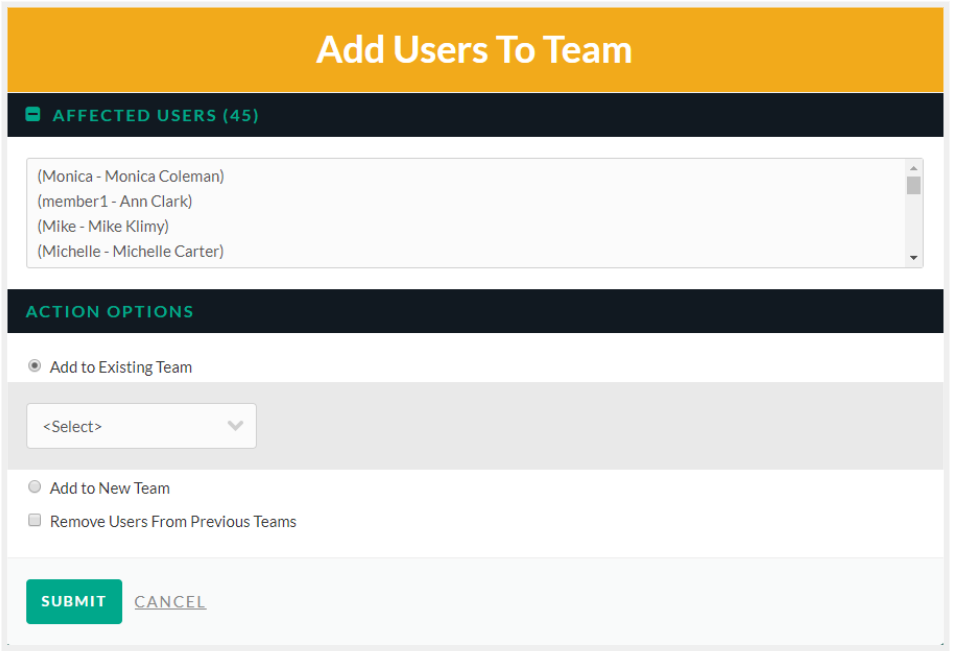This screenshot has width=953, height=654.
Task: Choose Michelle Carter from affected users
Action: tap(131, 251)
